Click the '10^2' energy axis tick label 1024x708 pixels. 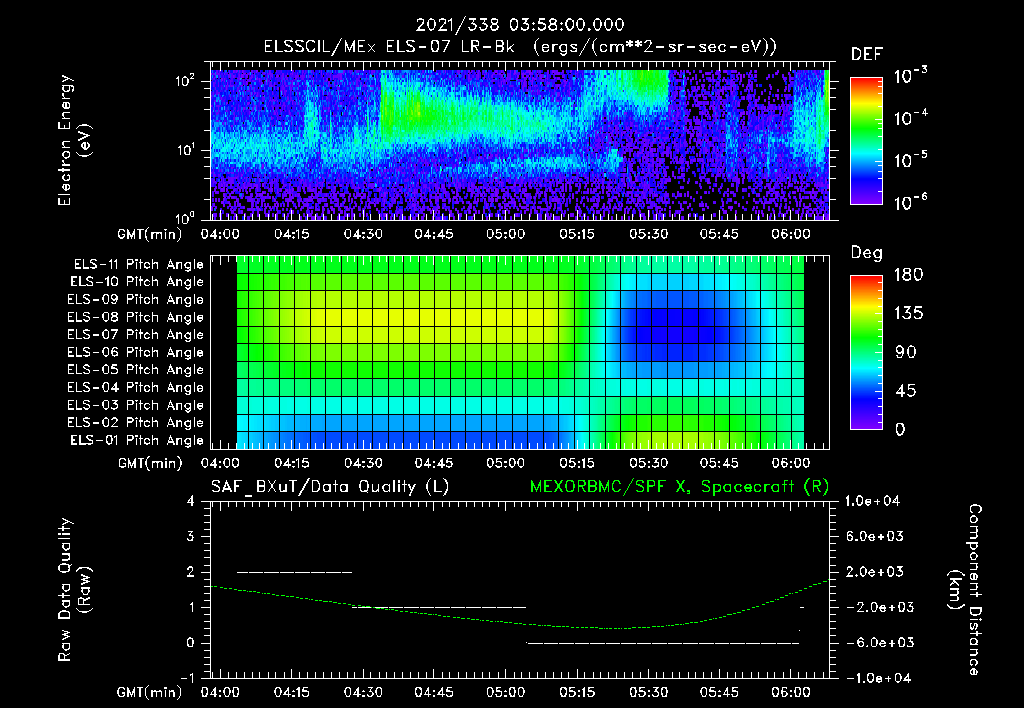click(x=186, y=80)
